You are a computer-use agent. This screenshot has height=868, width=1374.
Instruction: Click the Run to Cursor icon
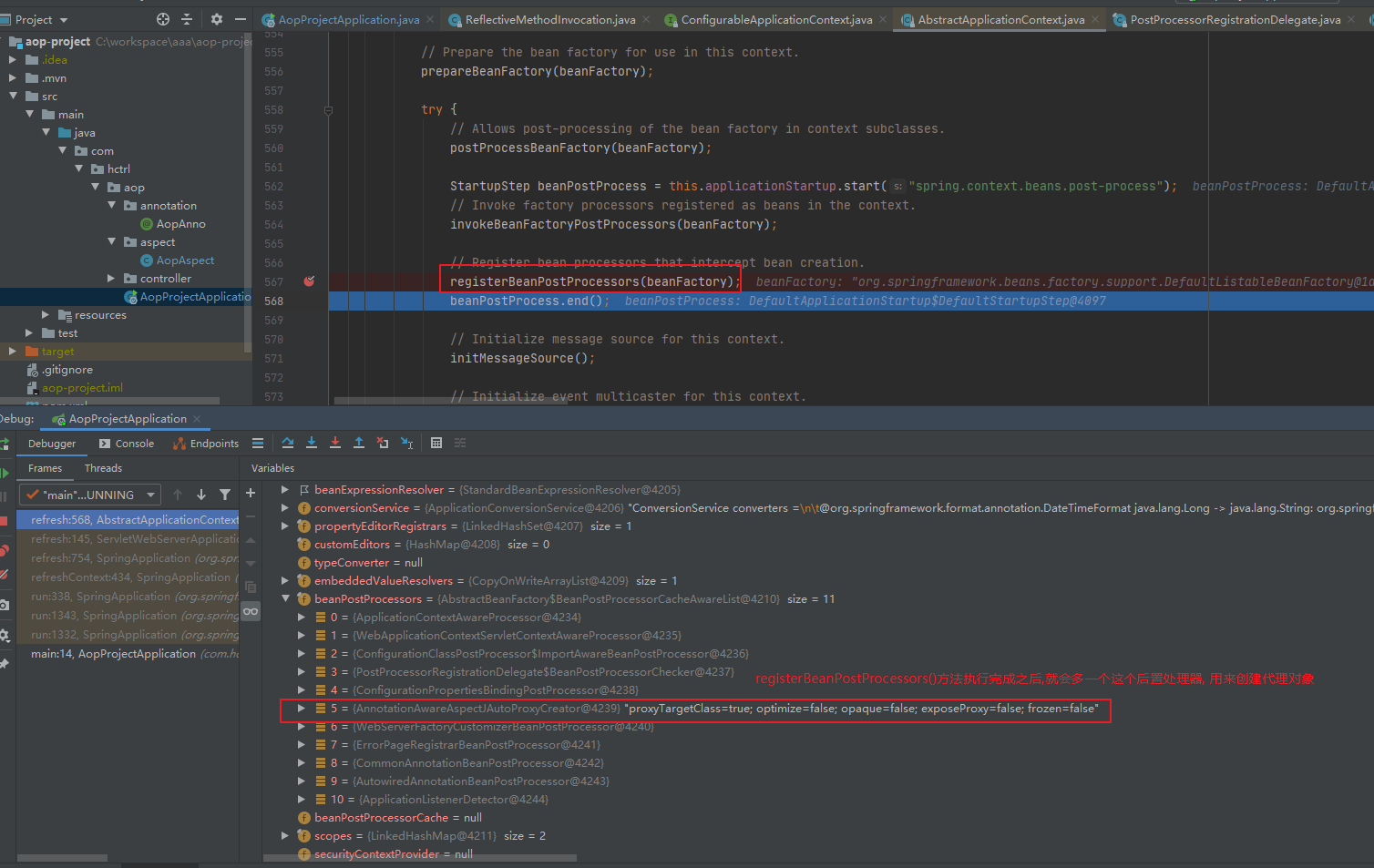(406, 443)
